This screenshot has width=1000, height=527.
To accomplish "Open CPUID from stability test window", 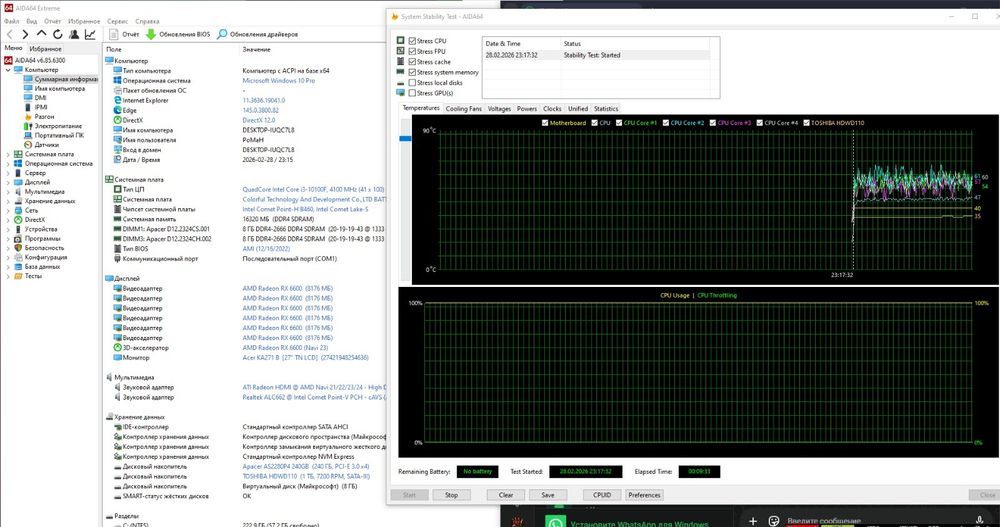I will (602, 495).
